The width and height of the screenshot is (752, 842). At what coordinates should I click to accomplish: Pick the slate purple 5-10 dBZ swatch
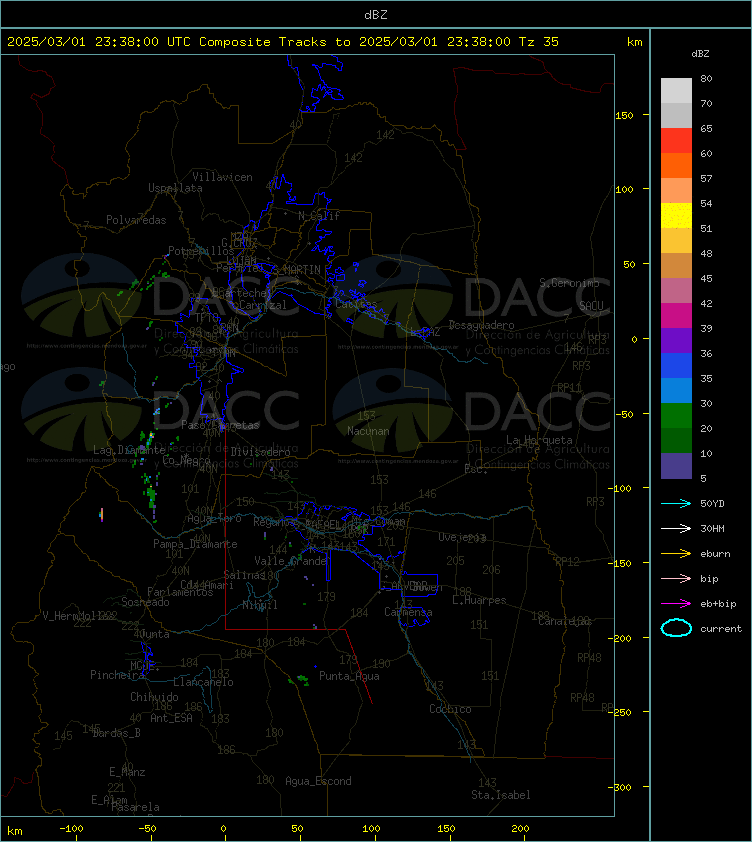tap(676, 466)
